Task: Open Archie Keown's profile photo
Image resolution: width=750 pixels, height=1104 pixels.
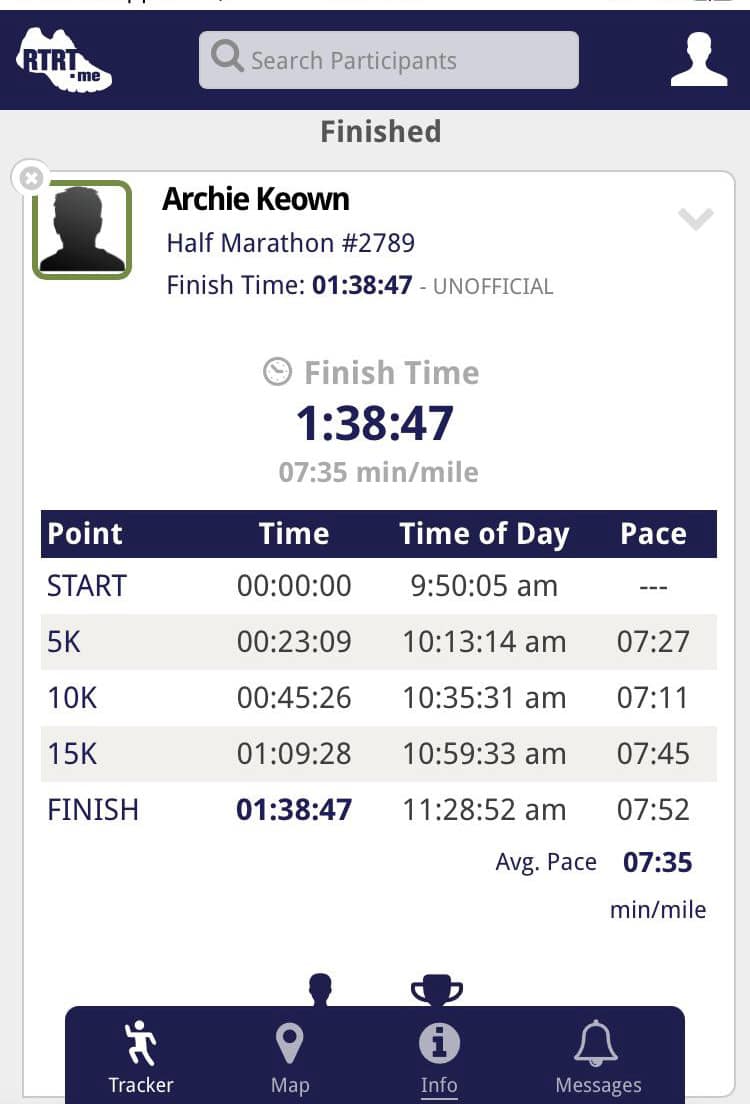Action: (x=82, y=229)
